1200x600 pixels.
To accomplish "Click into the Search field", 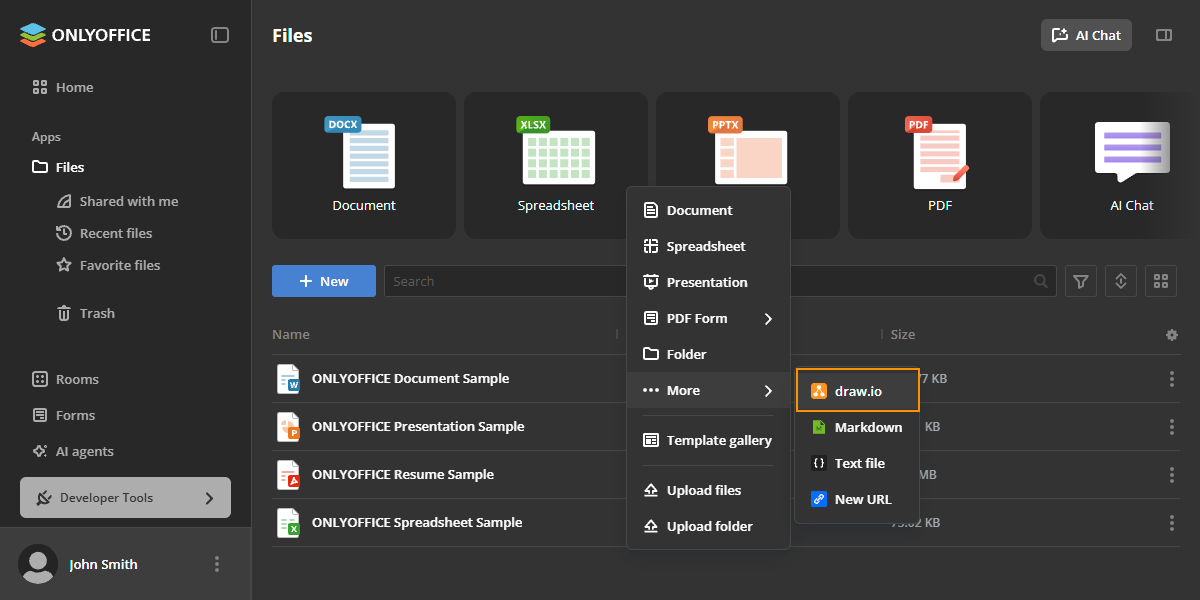I will [x=720, y=282].
